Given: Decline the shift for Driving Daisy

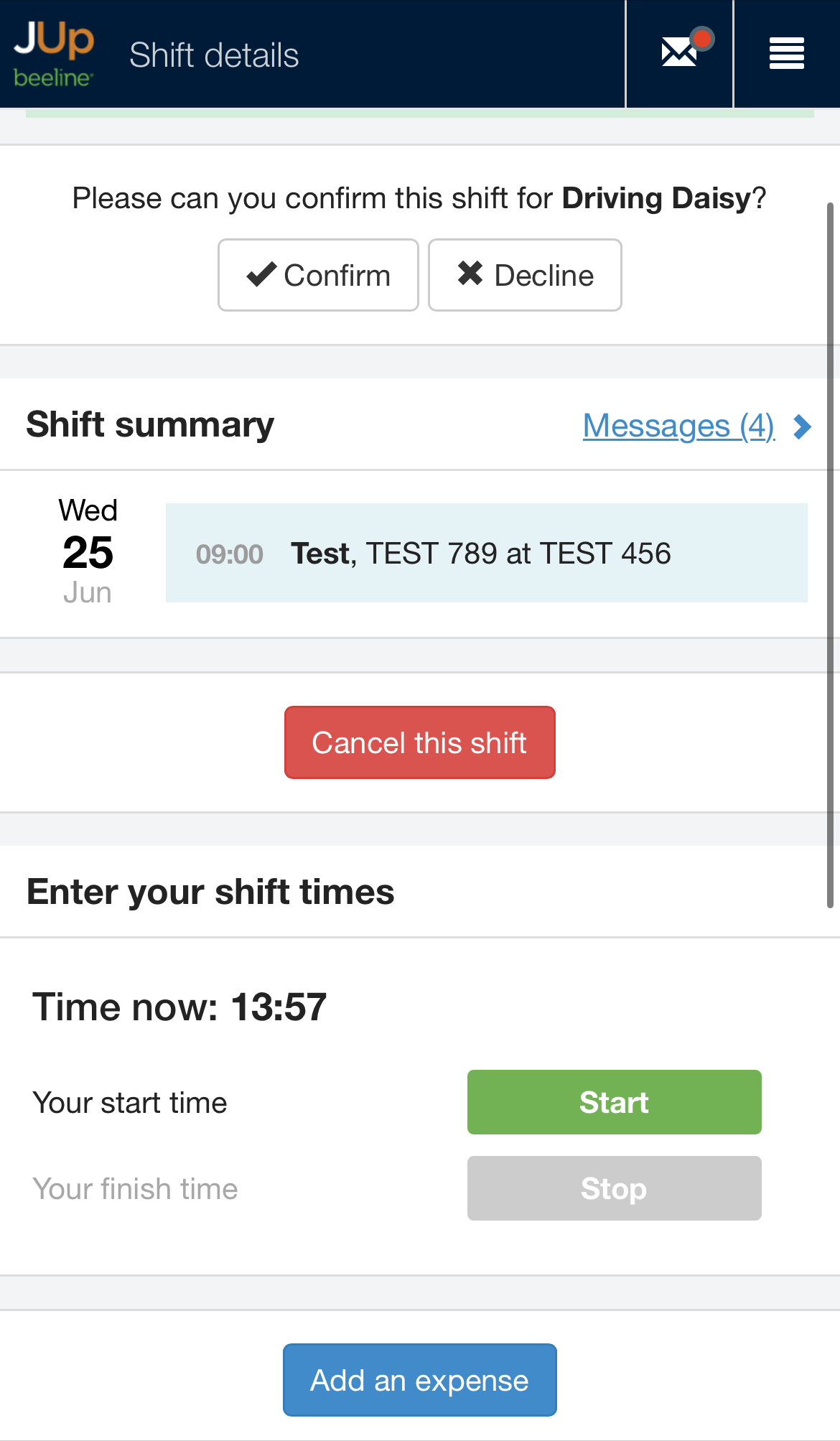Looking at the screenshot, I should coord(525,275).
